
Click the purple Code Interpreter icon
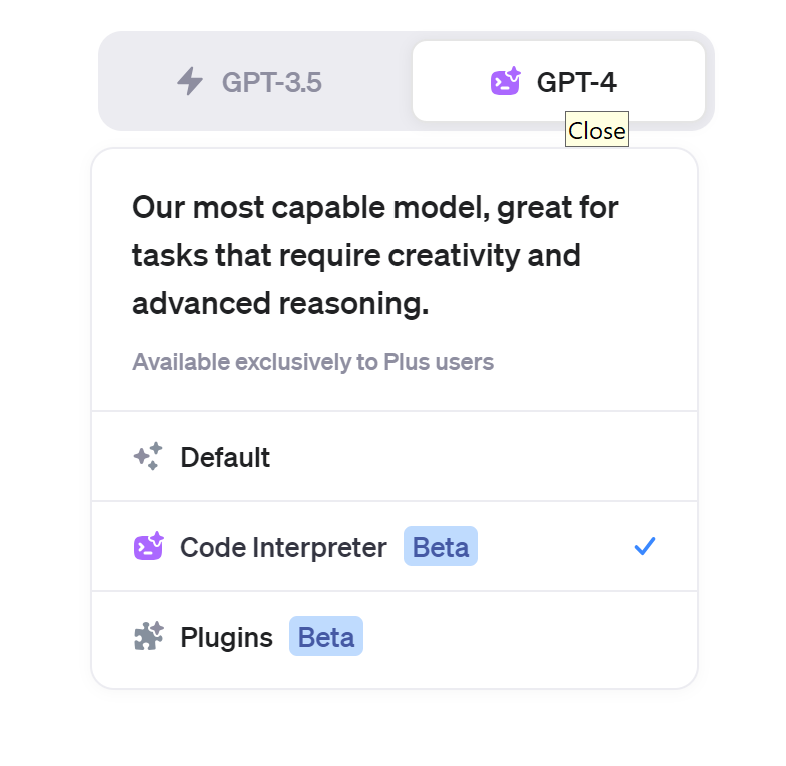point(148,547)
